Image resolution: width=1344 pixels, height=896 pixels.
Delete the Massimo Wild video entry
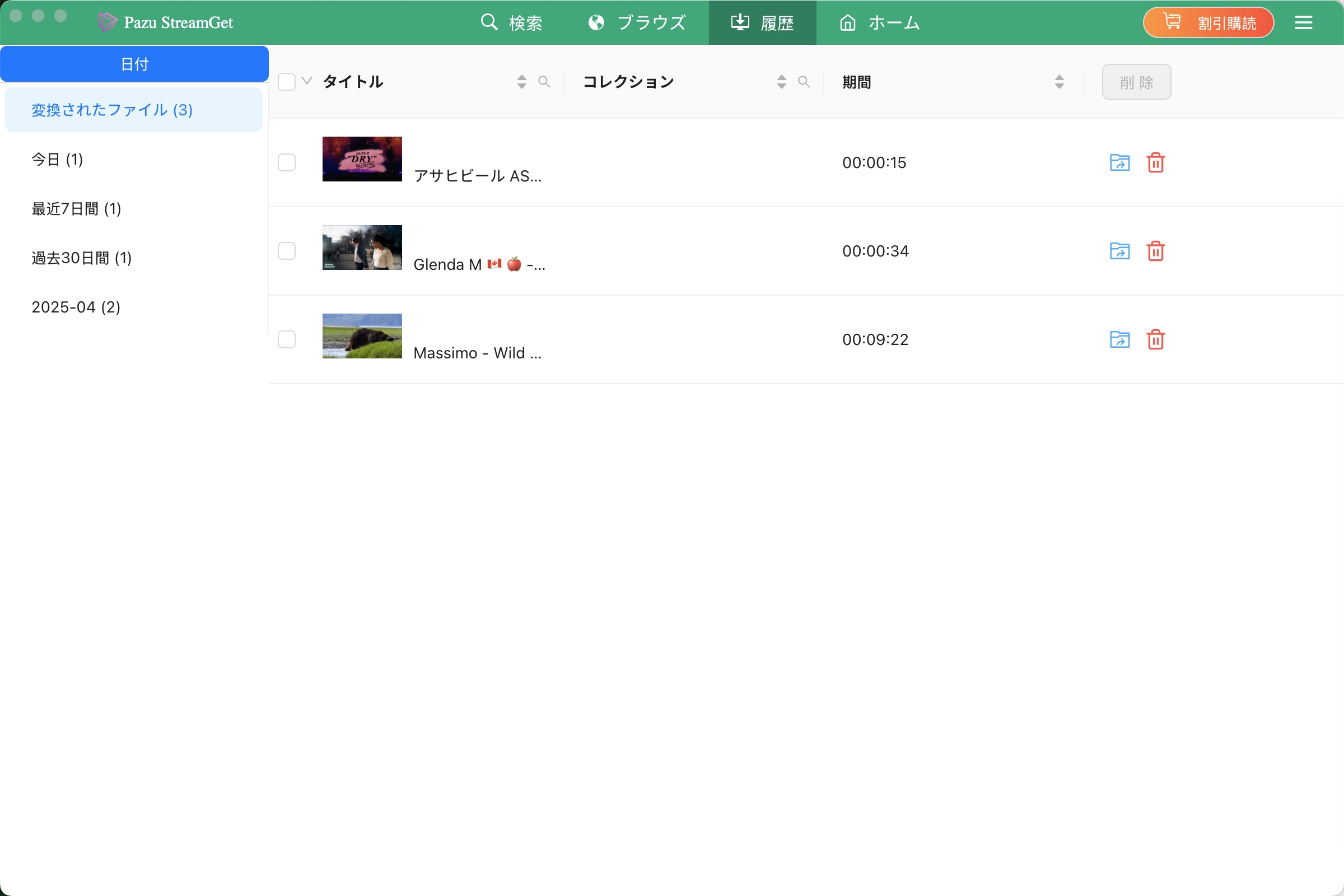point(1155,340)
